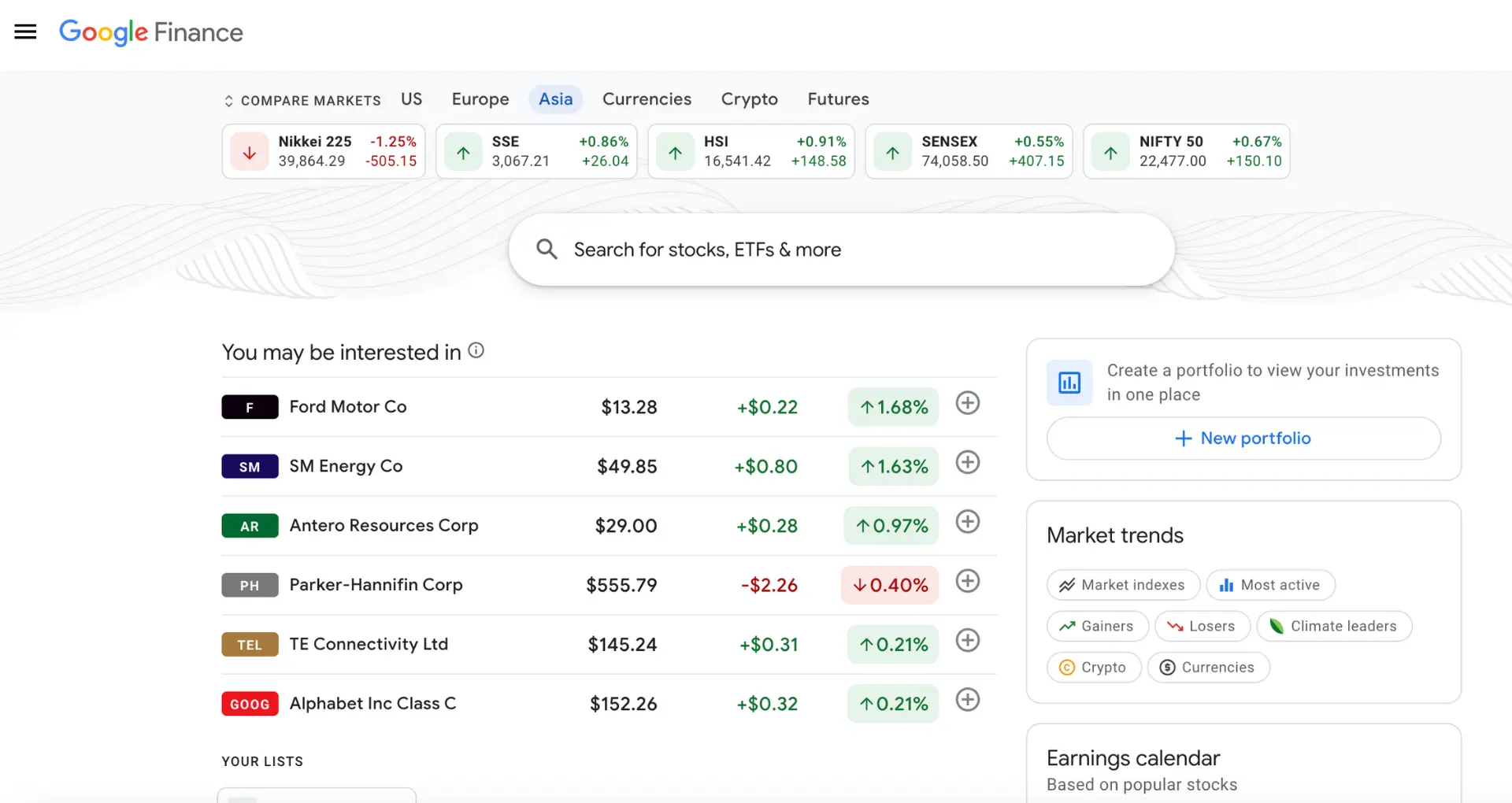Screen dimensions: 1512x803
Task: Click Parker-Hannifin's 0.40% change badge
Action: click(x=890, y=585)
